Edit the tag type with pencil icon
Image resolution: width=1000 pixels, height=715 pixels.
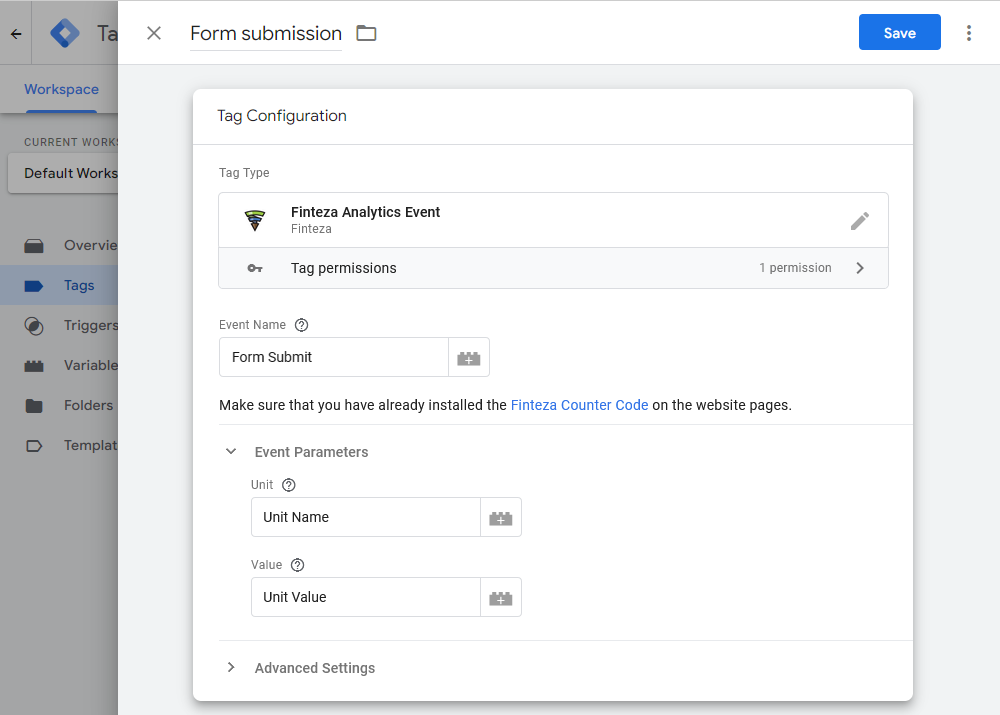coord(860,221)
